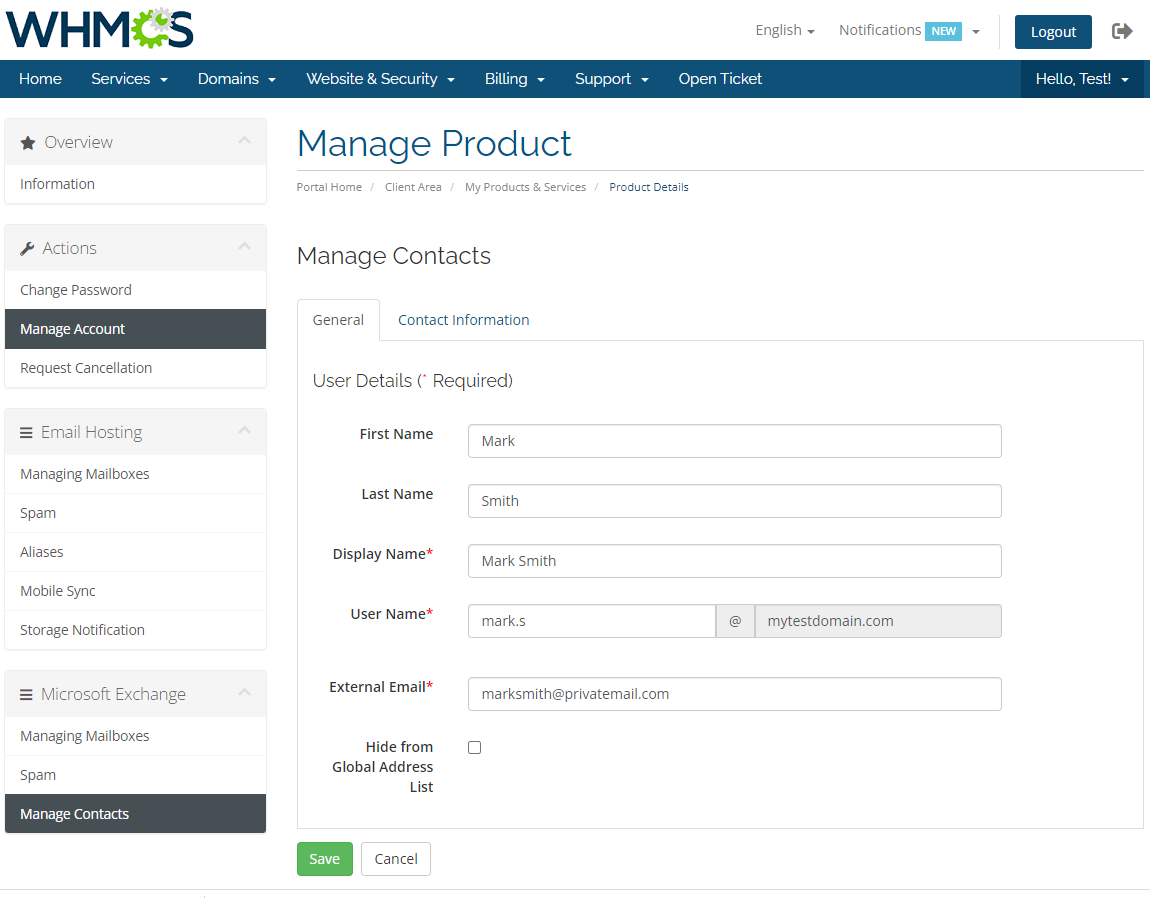Collapse the Actions panel chevron
This screenshot has height=898, width=1150.
point(244,247)
